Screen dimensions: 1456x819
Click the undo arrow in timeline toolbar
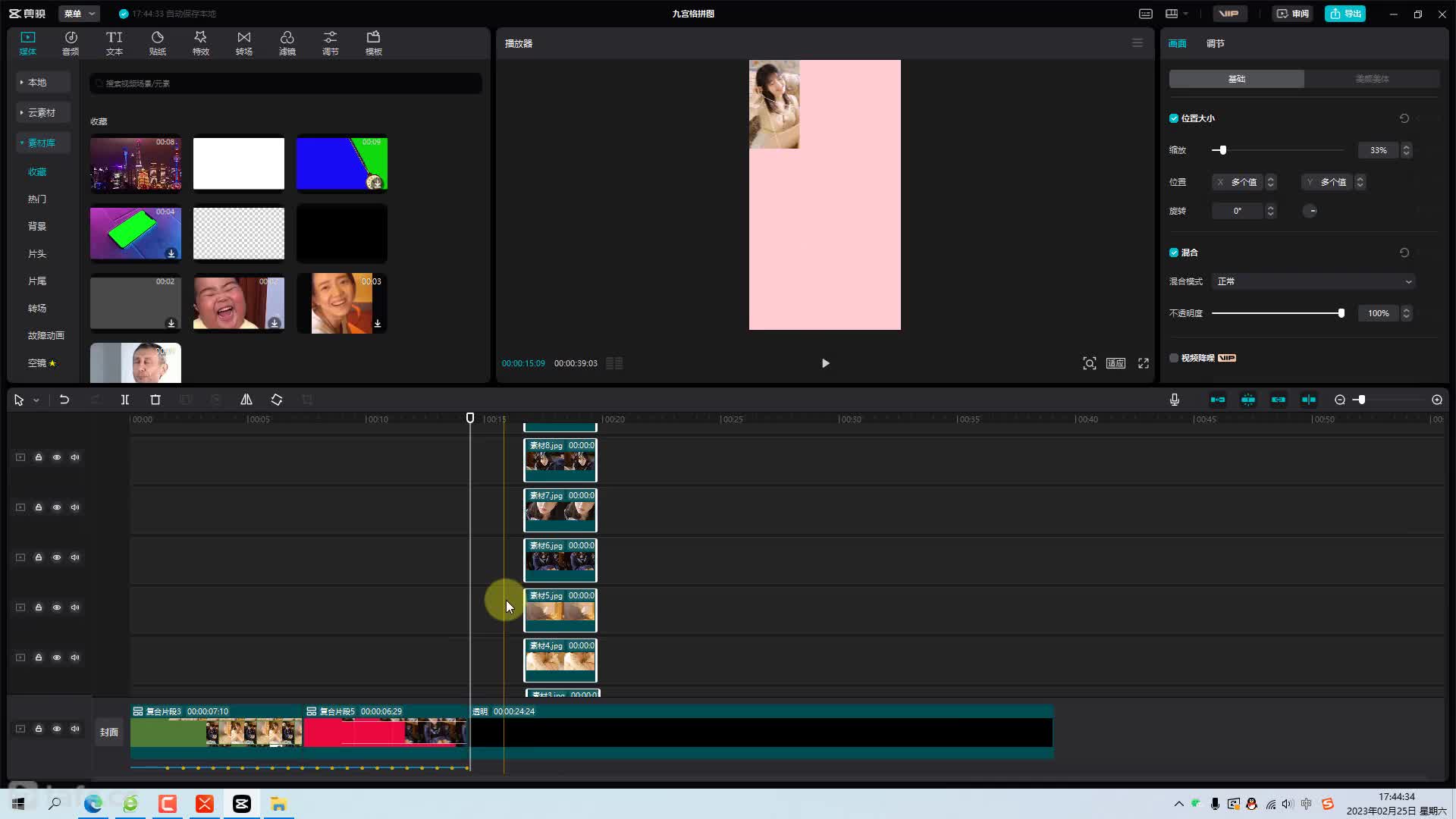[64, 400]
